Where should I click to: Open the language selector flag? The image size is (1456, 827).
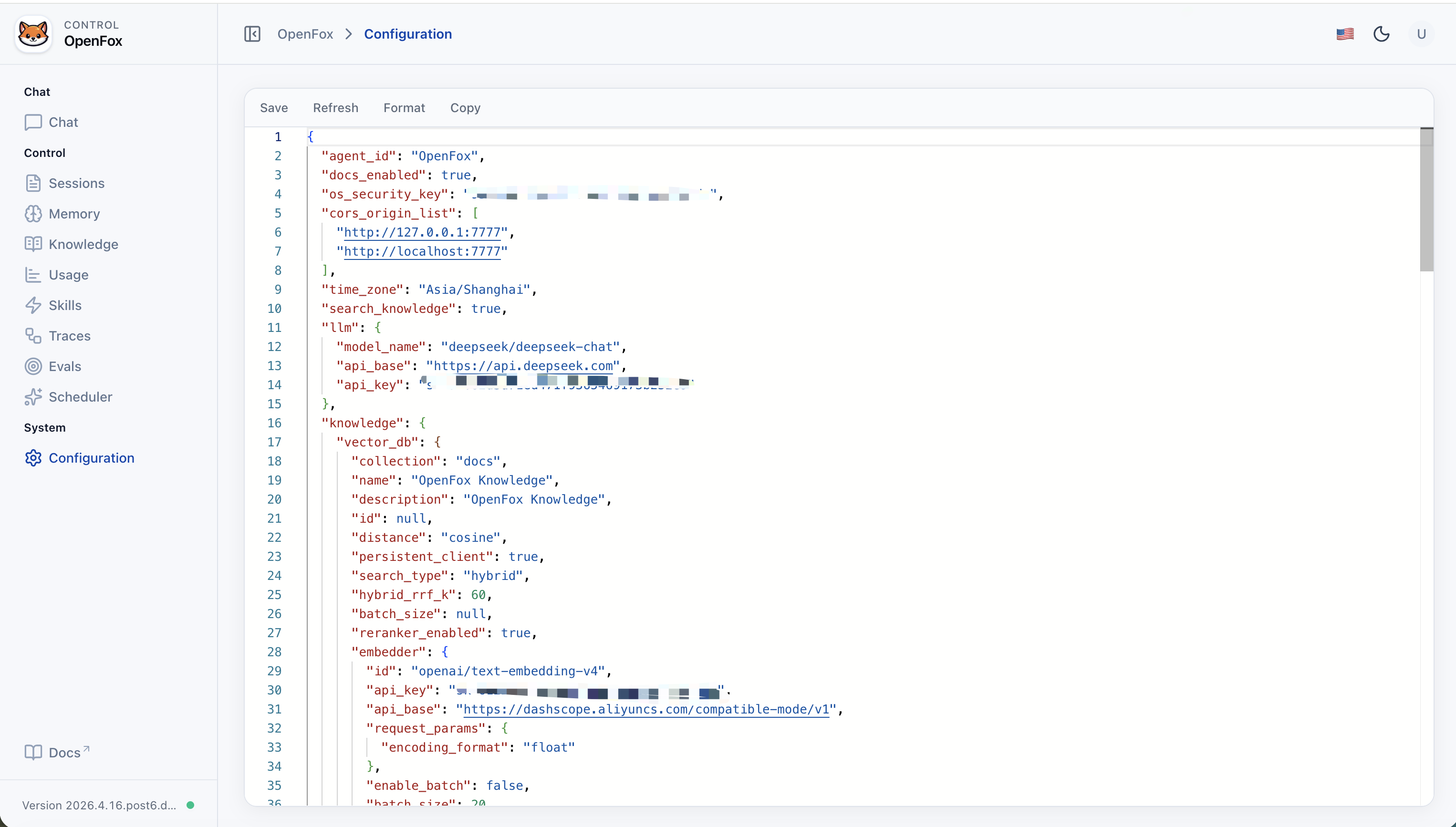(1345, 34)
